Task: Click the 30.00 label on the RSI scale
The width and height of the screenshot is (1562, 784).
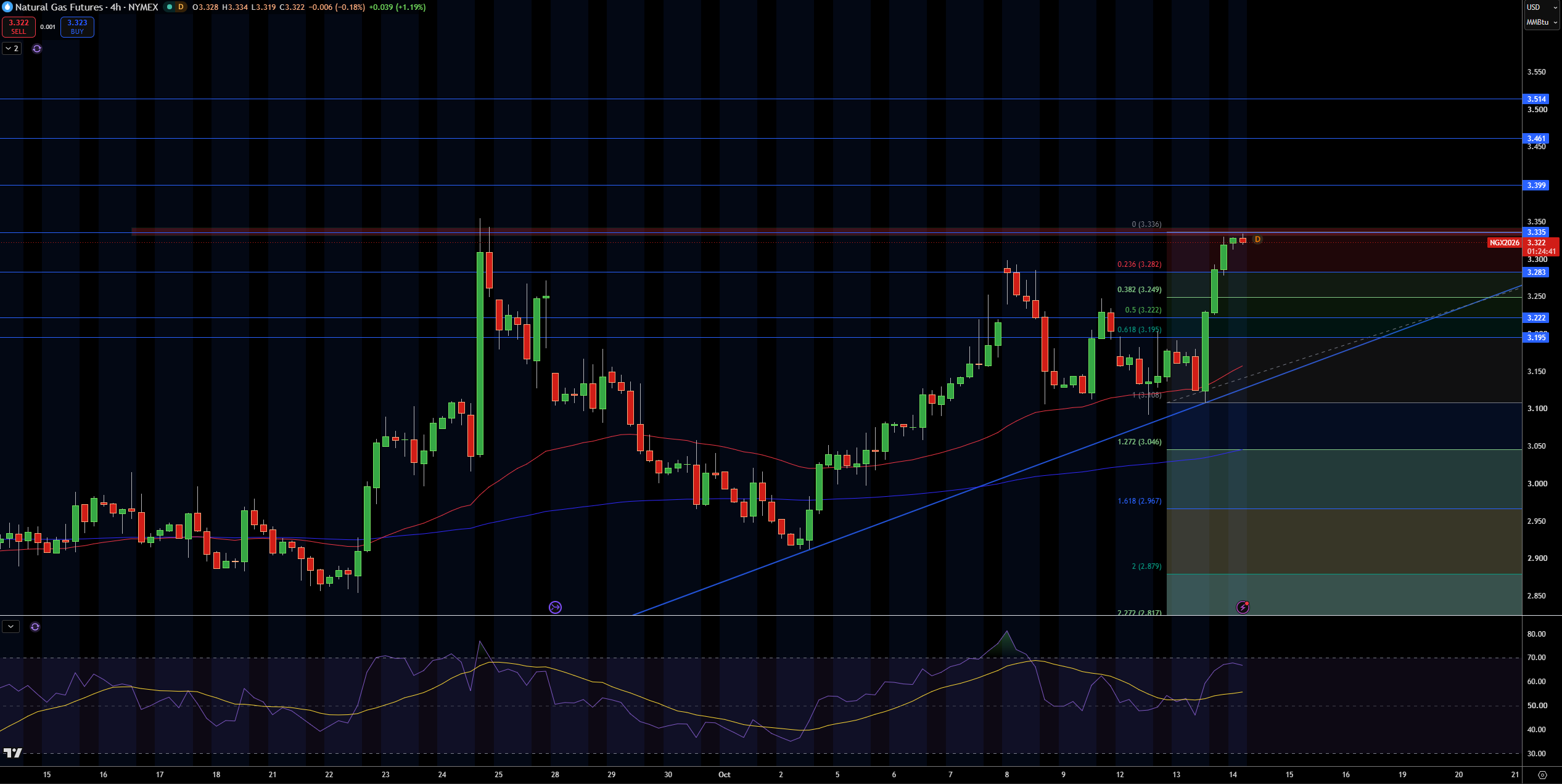Action: coord(1536,754)
